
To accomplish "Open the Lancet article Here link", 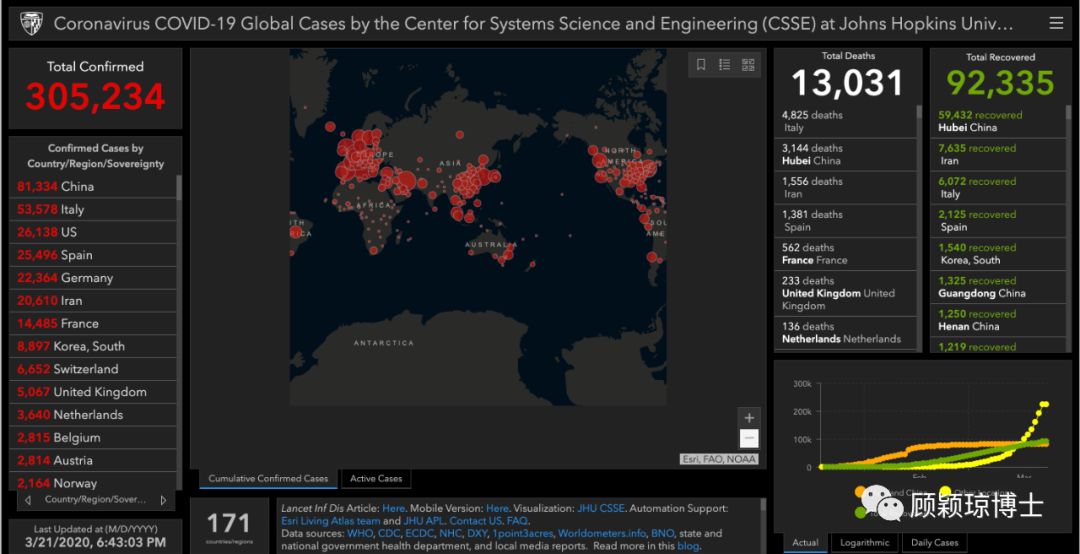I will click(393, 509).
